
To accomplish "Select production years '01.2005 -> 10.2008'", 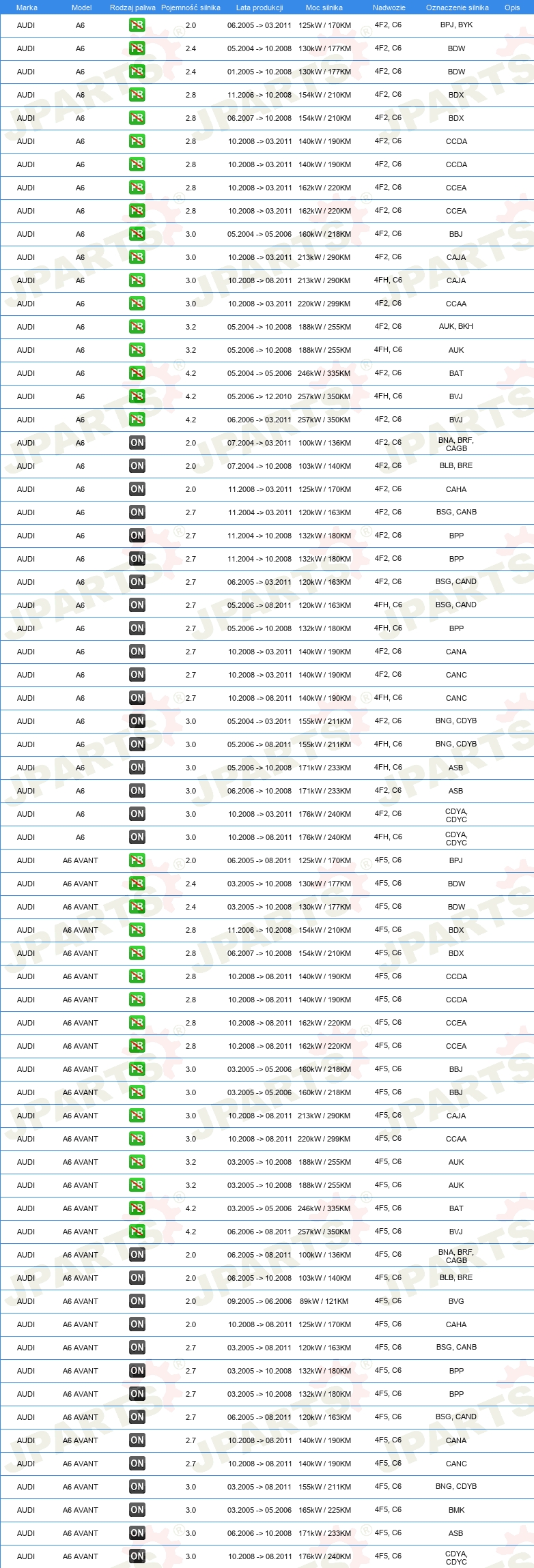I will coord(259,72).
